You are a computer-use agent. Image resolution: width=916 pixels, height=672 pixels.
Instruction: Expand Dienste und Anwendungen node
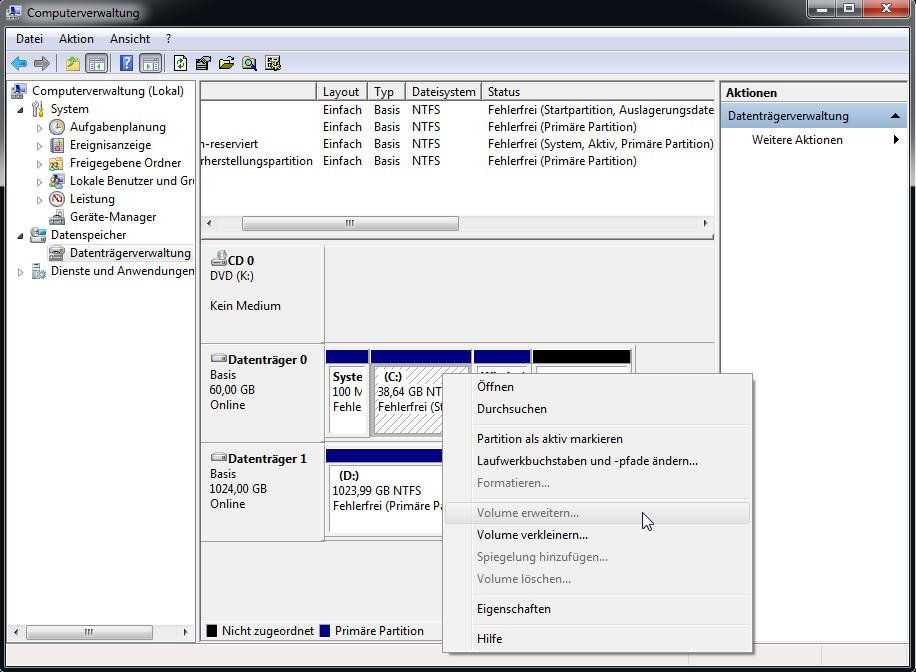tap(20, 272)
